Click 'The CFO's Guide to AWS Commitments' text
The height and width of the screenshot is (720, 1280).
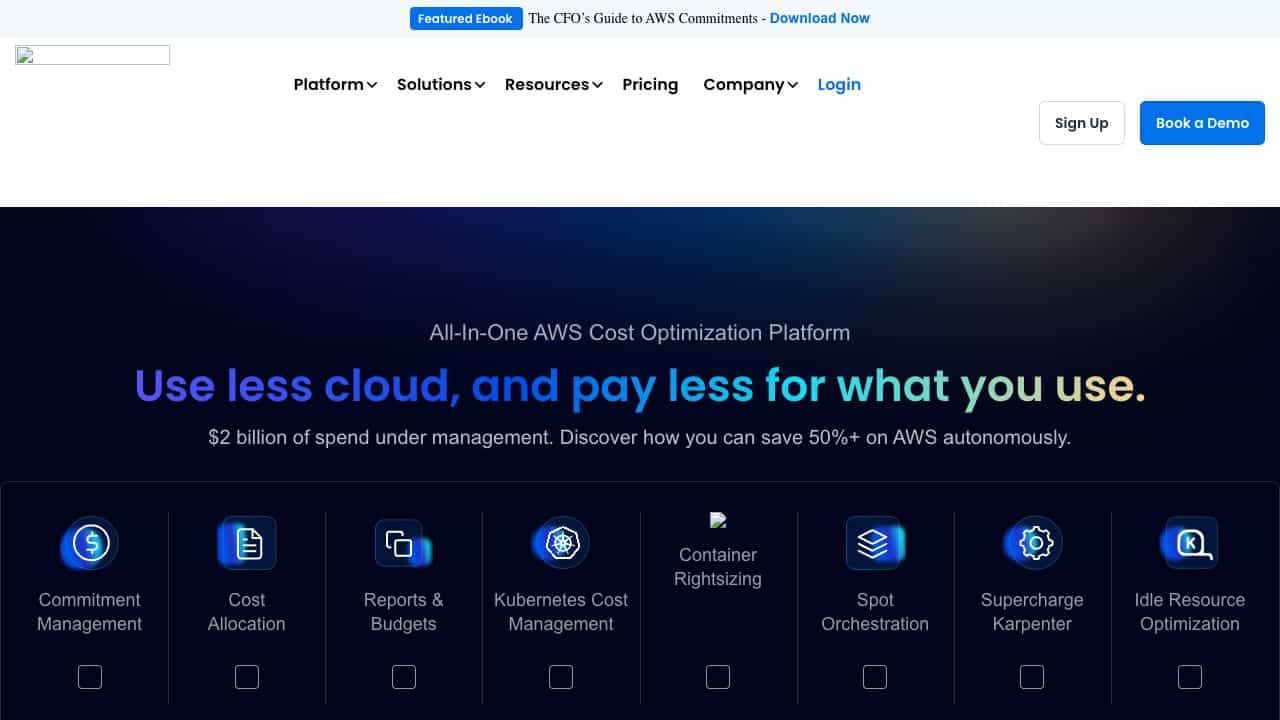click(643, 18)
